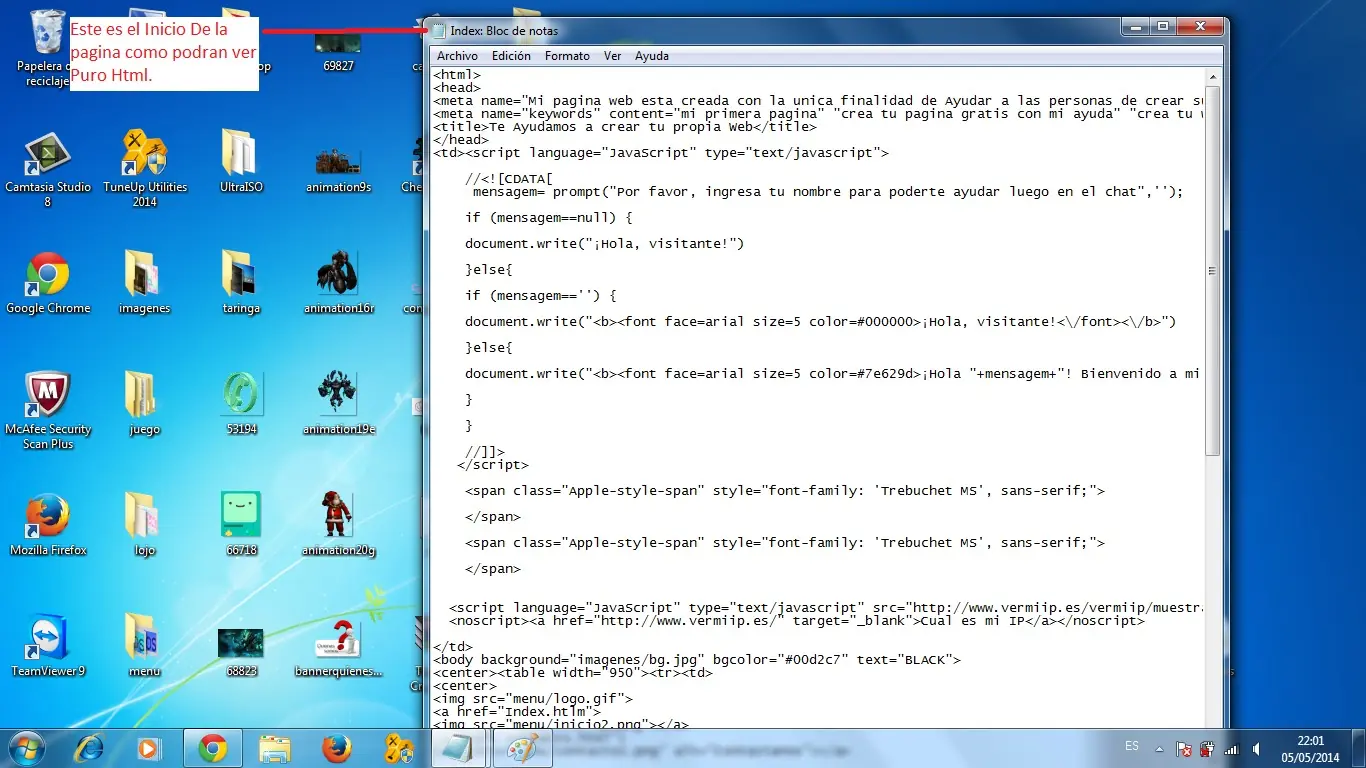Open the Windows Start menu
Screen dimensions: 1366x768
click(25, 748)
